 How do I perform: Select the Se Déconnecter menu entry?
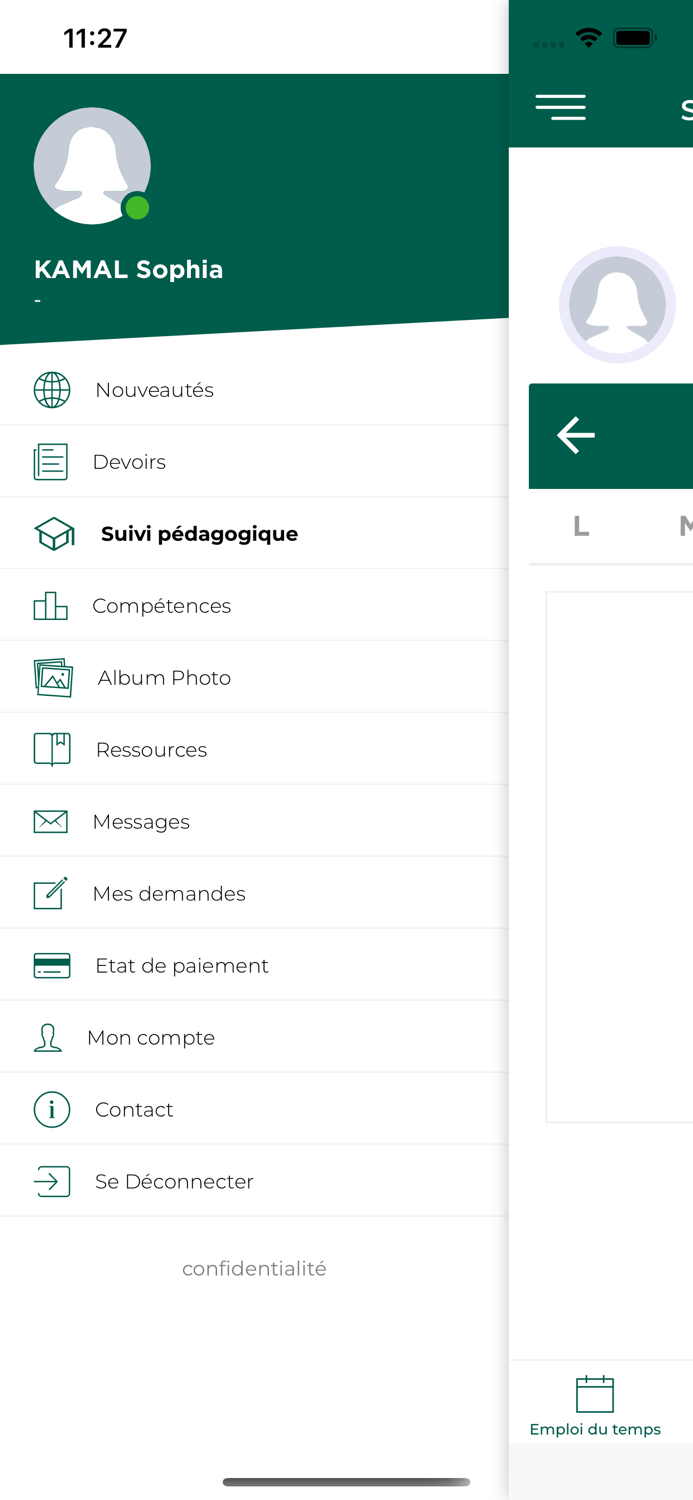(x=174, y=1182)
